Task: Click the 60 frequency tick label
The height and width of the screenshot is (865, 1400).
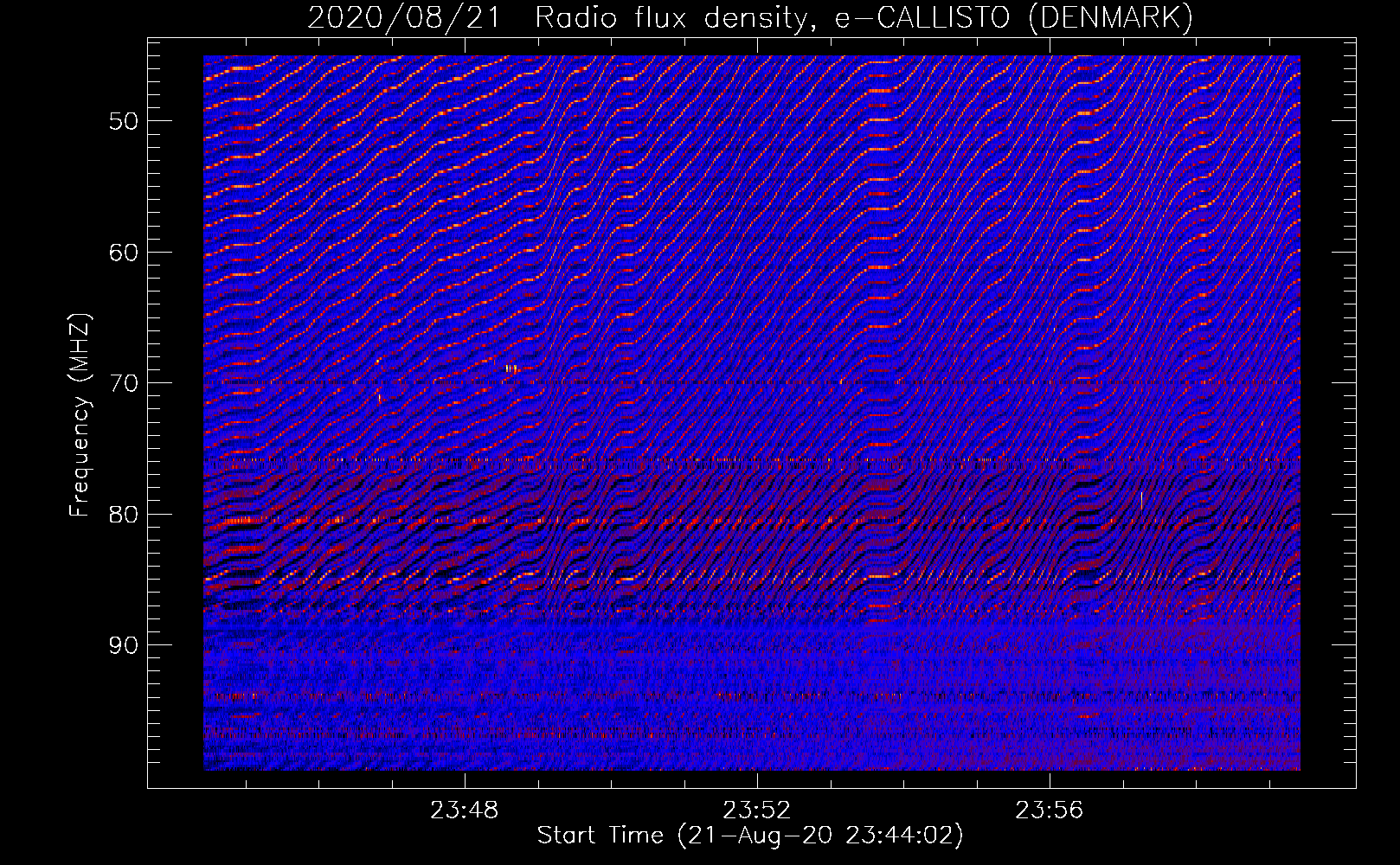Action: tap(124, 253)
